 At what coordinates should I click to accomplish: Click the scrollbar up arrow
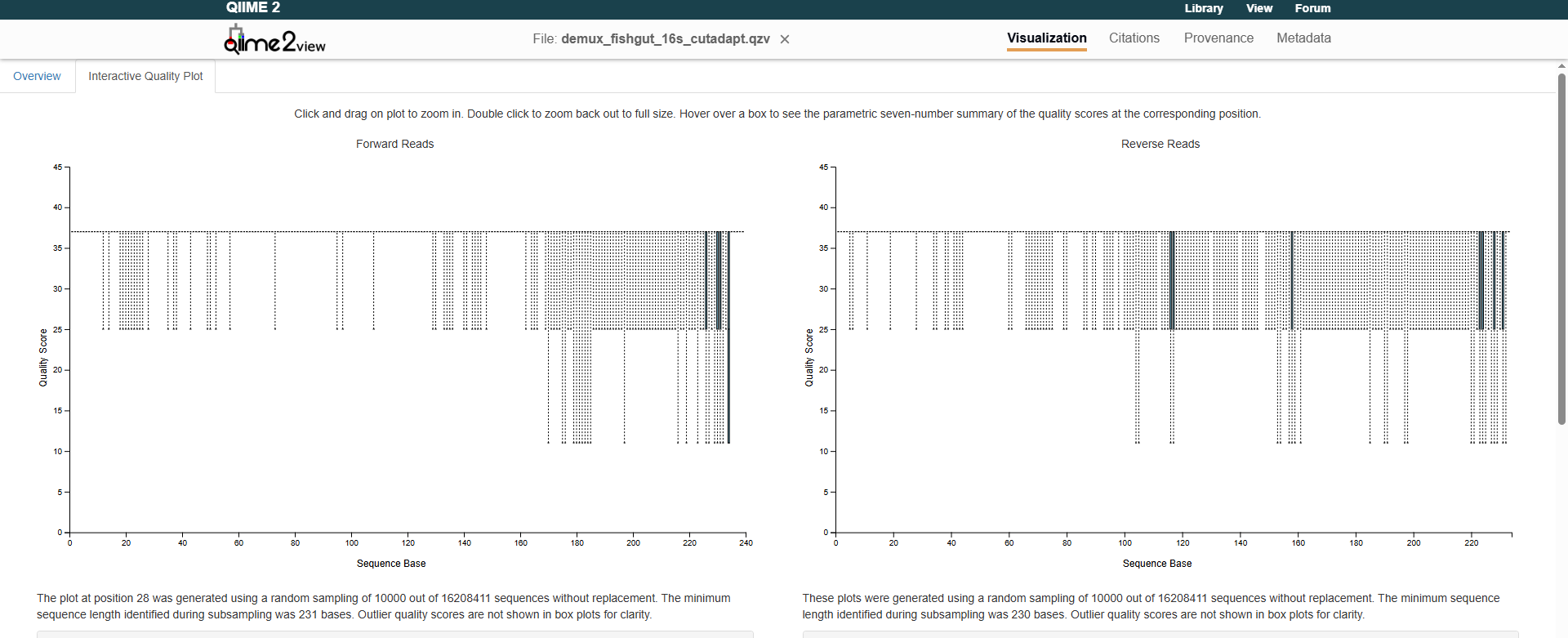pyautogui.click(x=1561, y=65)
